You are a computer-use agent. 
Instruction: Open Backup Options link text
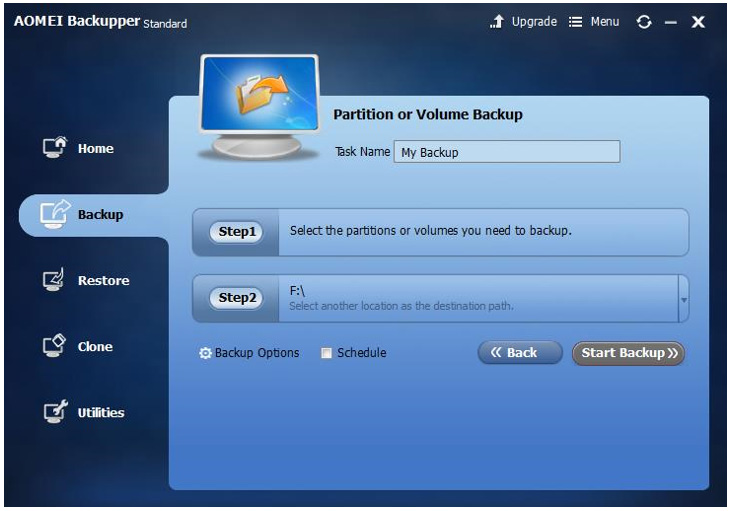257,352
